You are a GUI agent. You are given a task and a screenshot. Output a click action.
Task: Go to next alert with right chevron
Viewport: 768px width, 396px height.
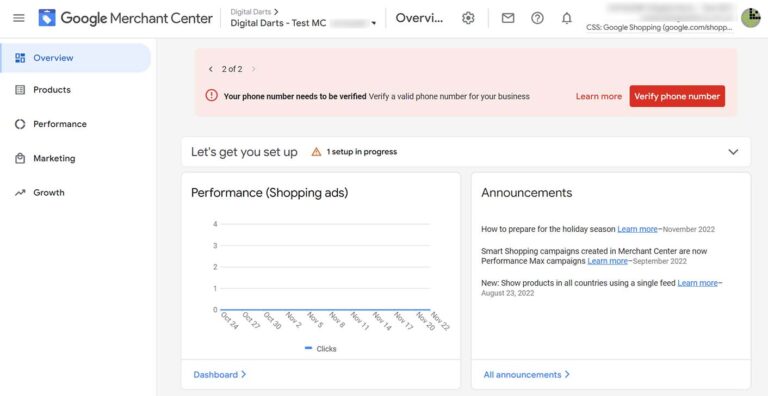253,69
